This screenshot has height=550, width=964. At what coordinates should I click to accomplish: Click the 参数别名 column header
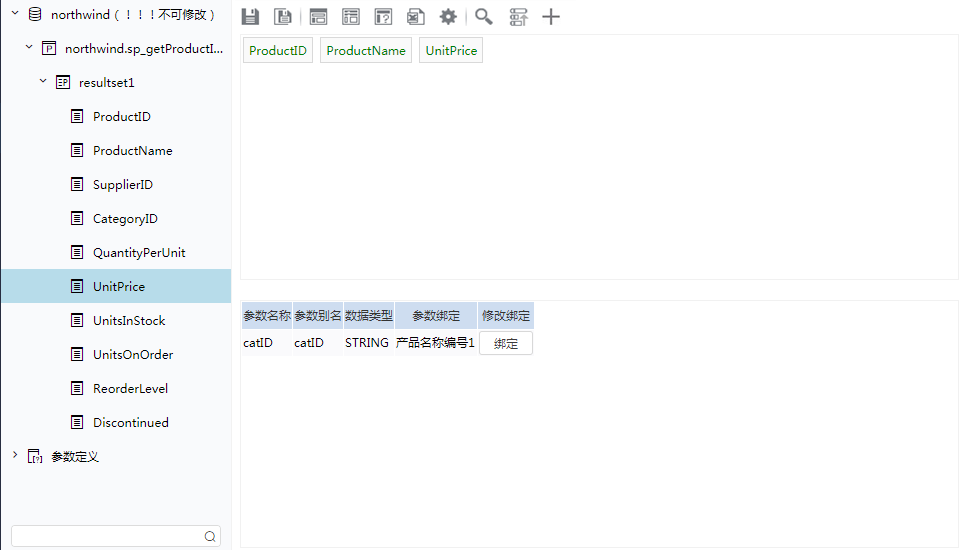point(318,315)
